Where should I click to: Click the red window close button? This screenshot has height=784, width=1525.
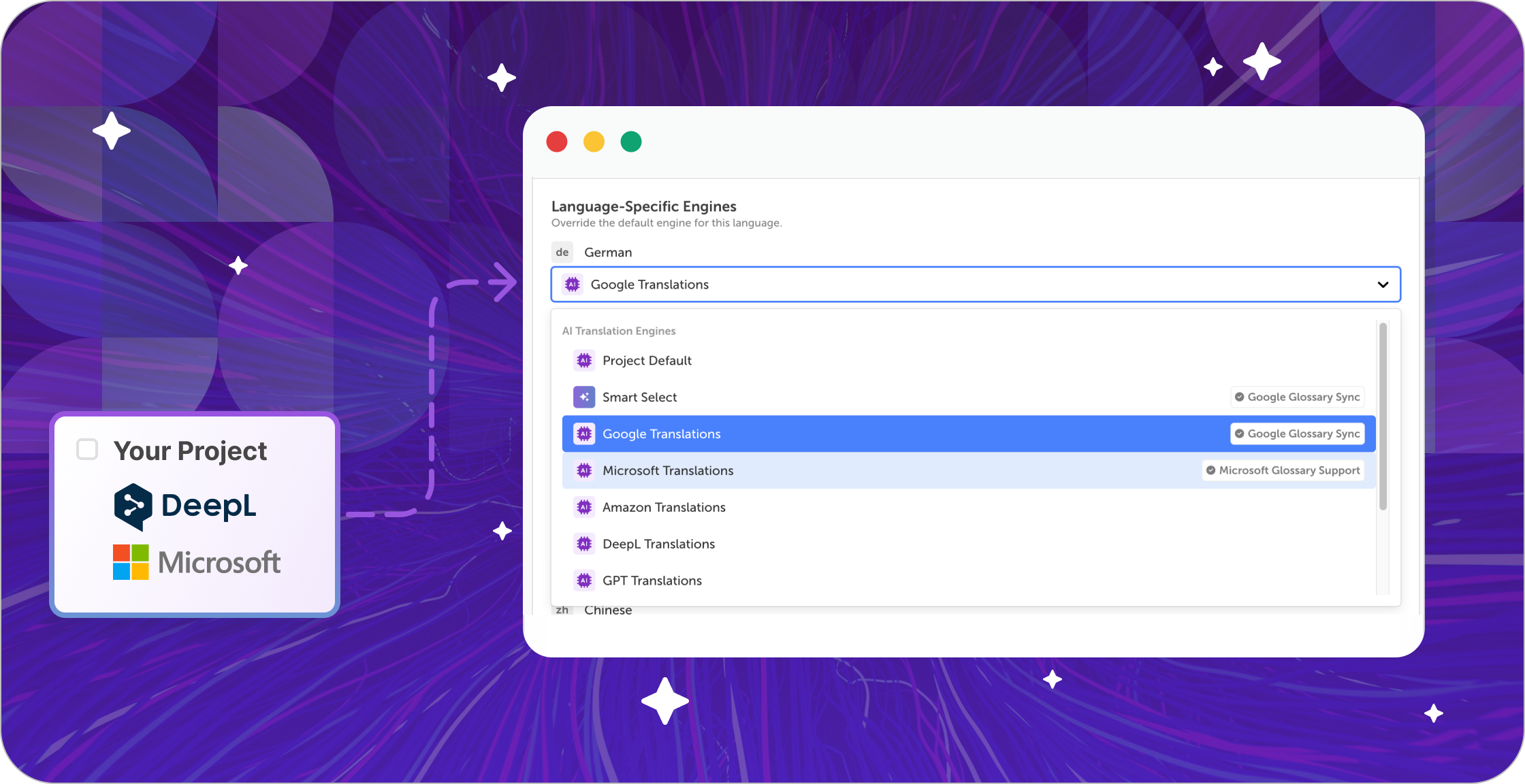pyautogui.click(x=557, y=142)
